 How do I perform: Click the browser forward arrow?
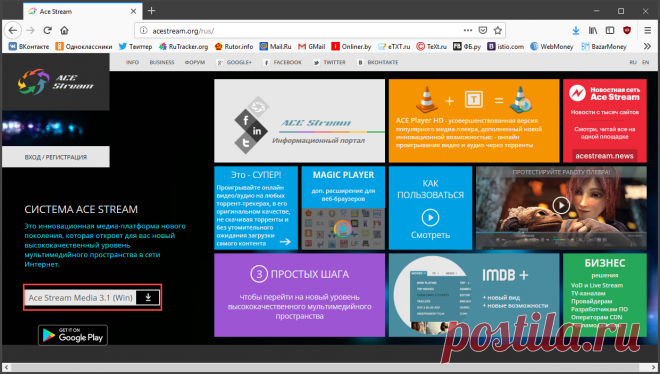click(x=30, y=30)
